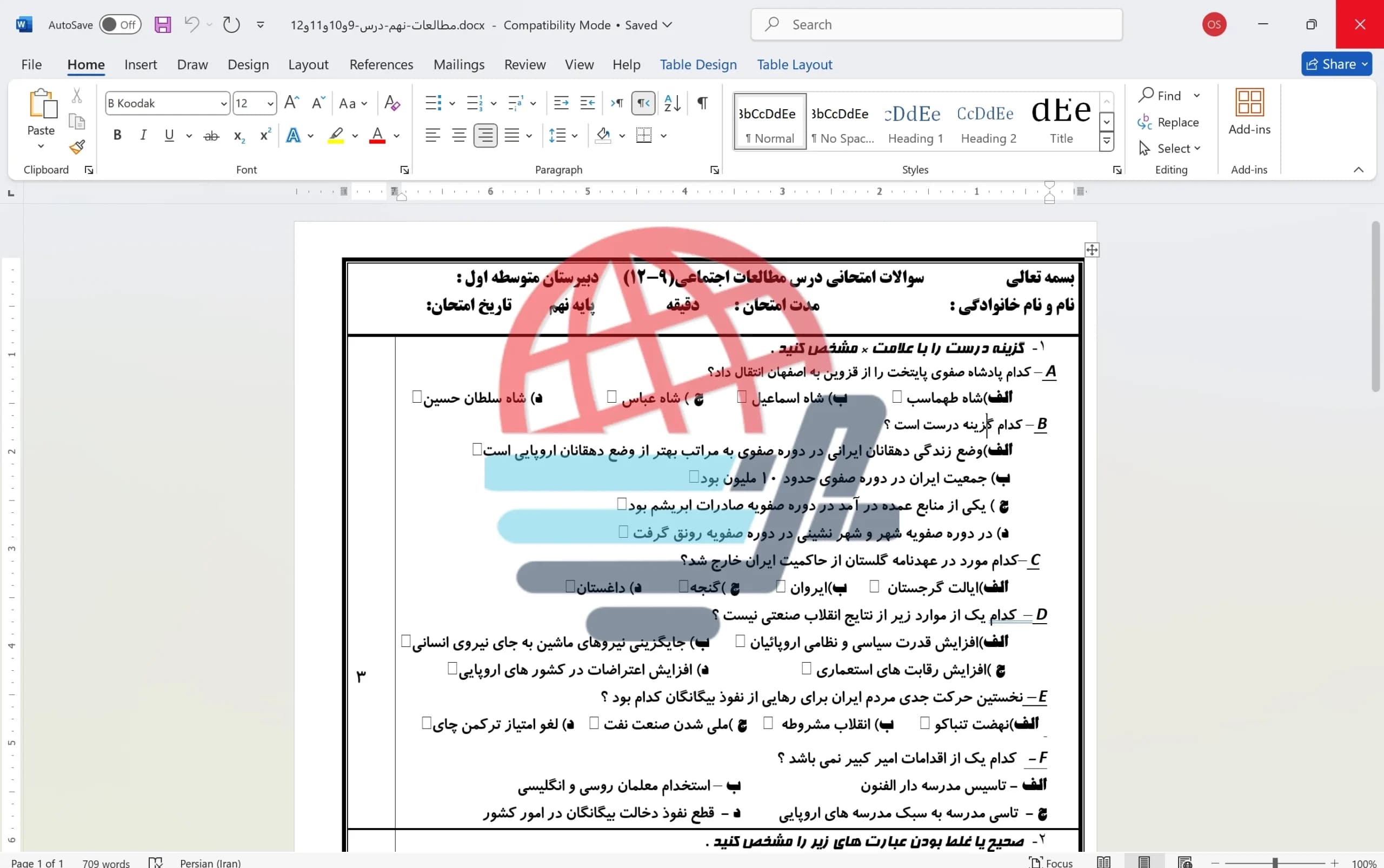Click the Format Painter brush icon
Image resolution: width=1384 pixels, height=868 pixels.
[x=77, y=148]
